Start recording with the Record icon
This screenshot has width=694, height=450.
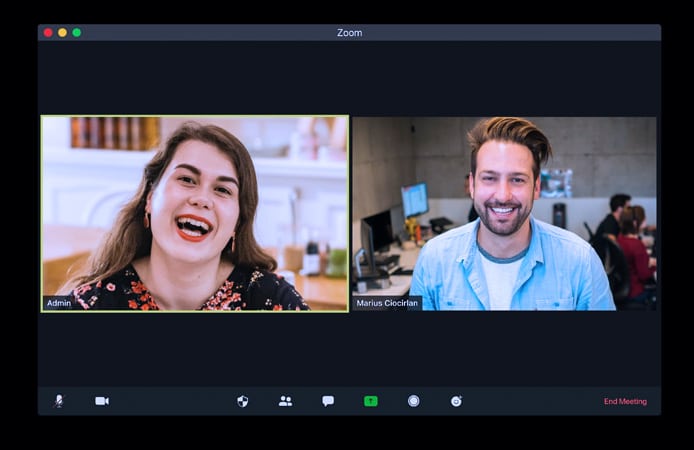413,401
